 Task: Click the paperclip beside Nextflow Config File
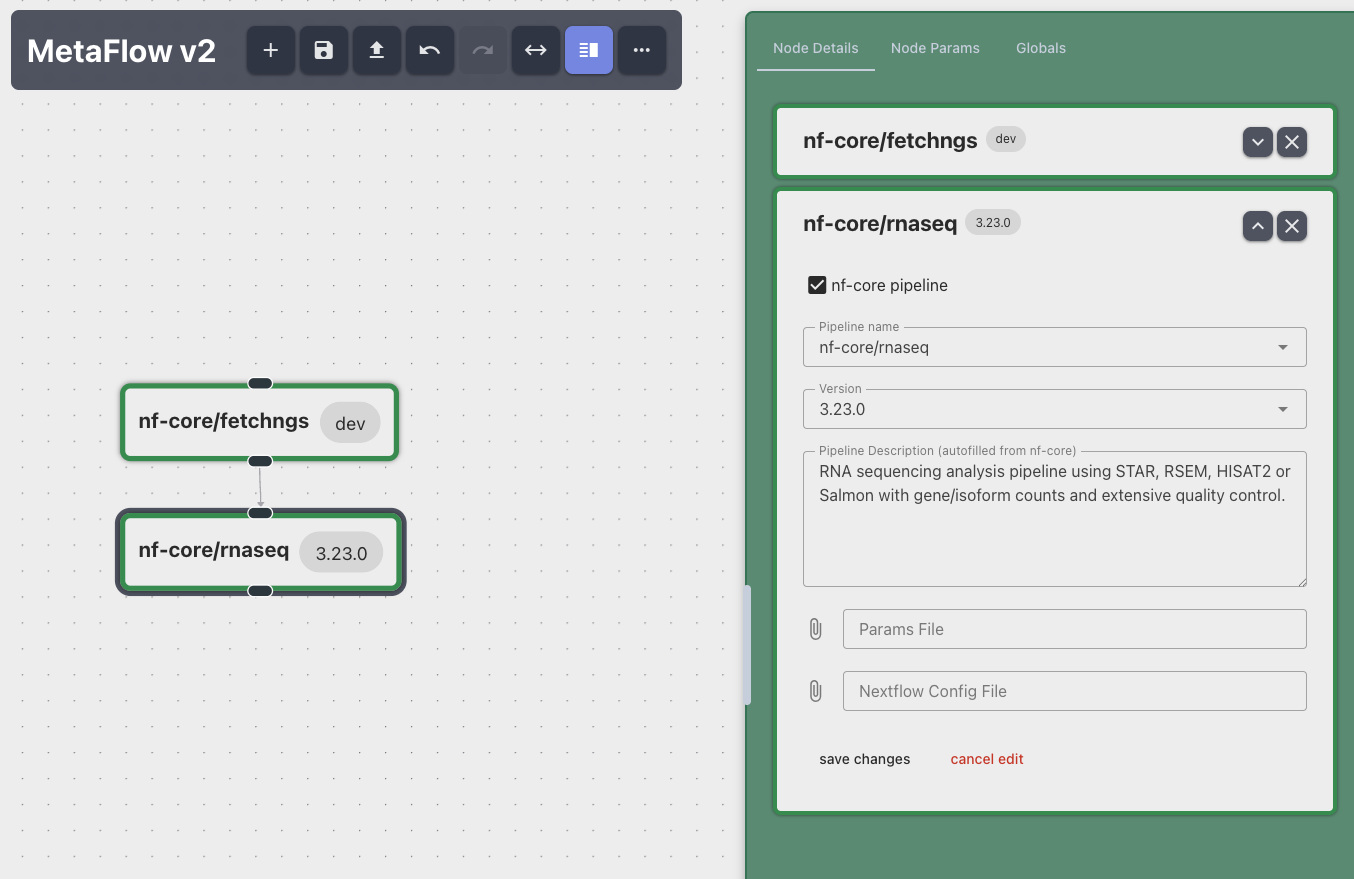click(816, 691)
